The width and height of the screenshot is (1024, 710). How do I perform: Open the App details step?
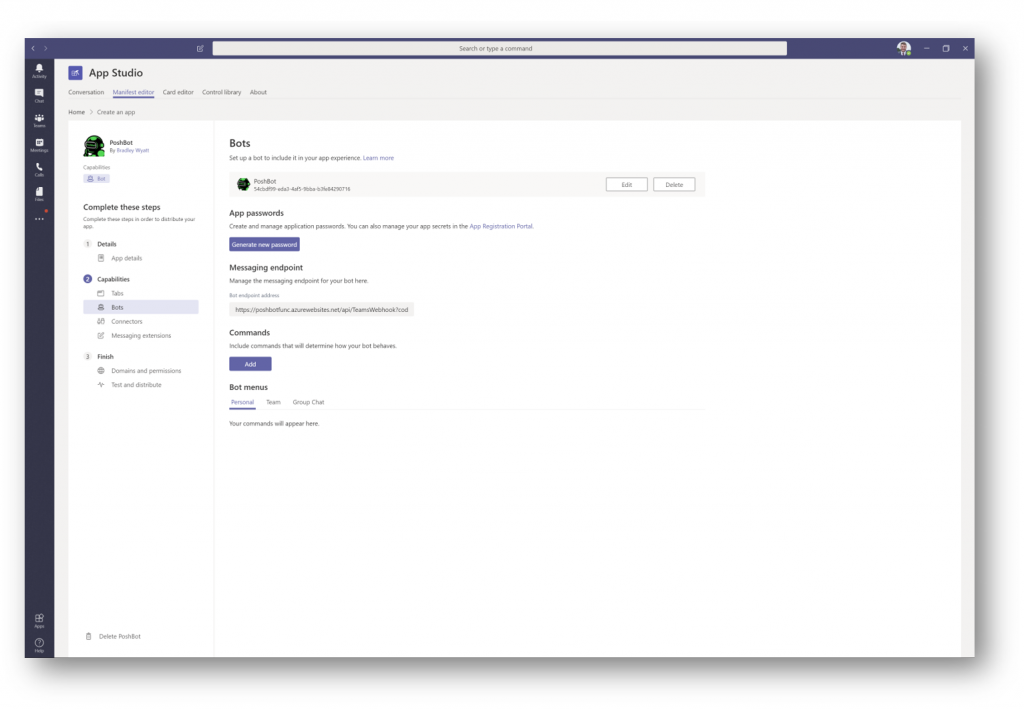coord(126,258)
